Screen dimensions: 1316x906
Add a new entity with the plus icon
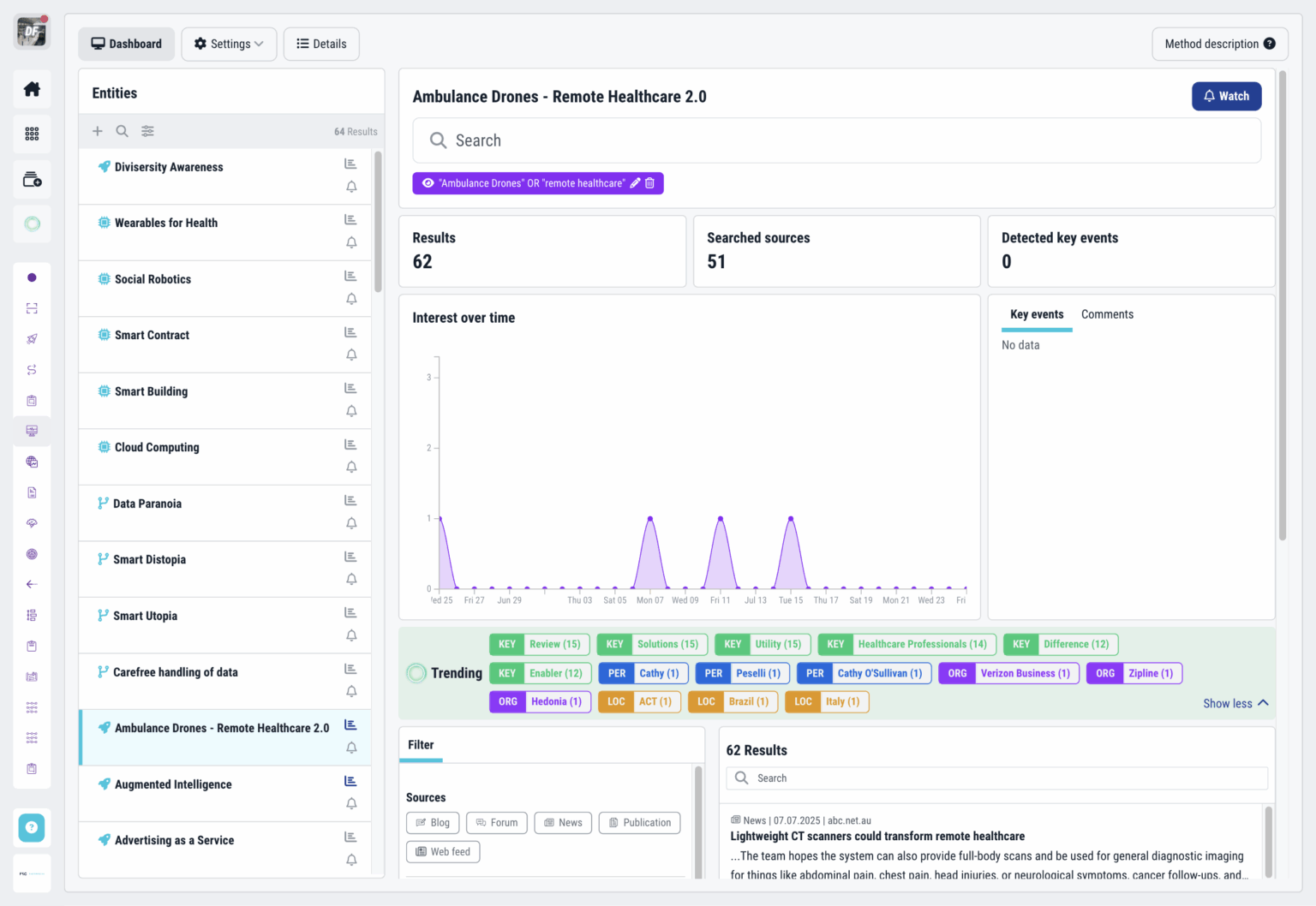click(x=98, y=131)
